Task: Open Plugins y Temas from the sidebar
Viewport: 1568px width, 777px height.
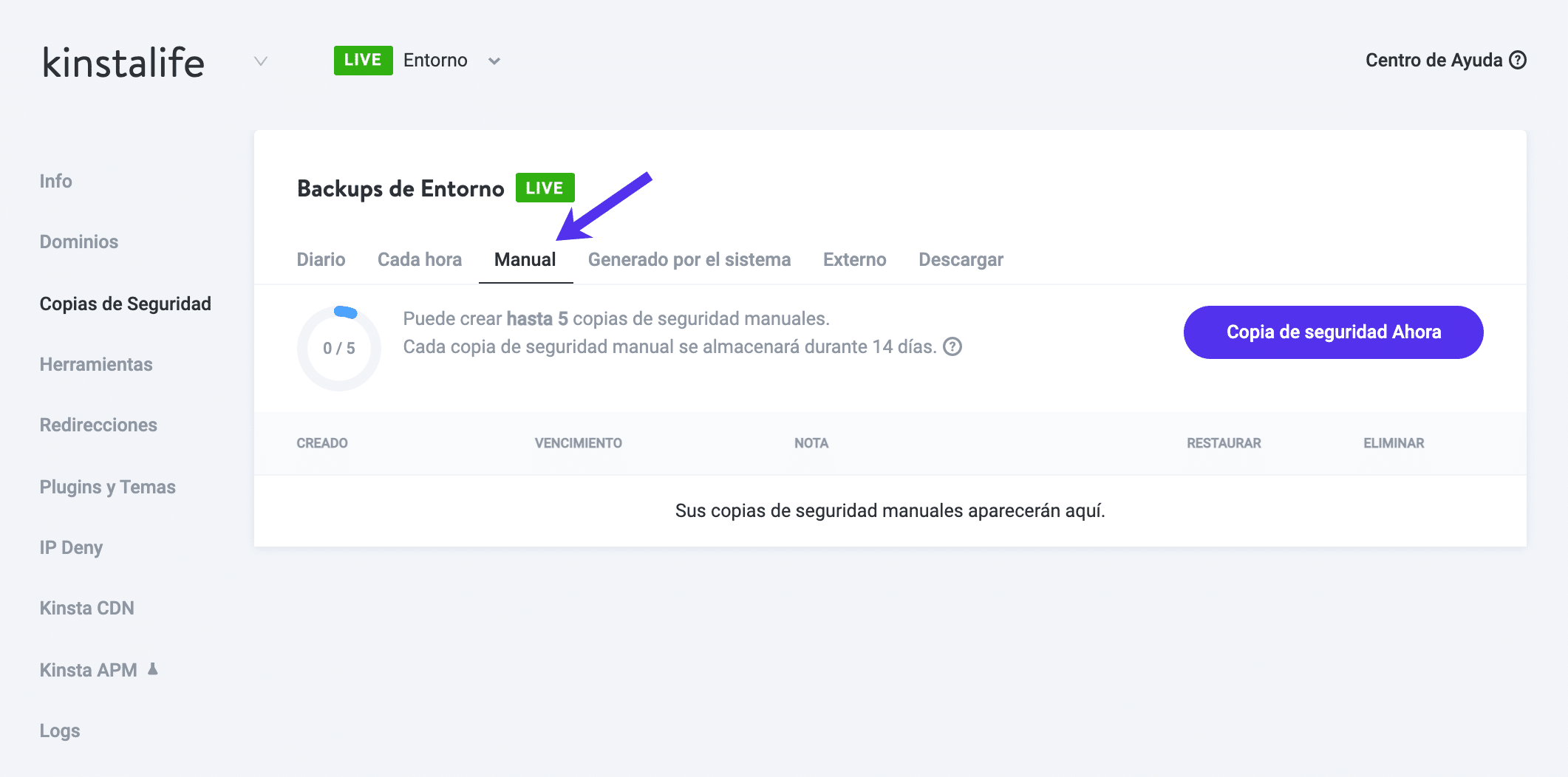Action: tap(108, 487)
